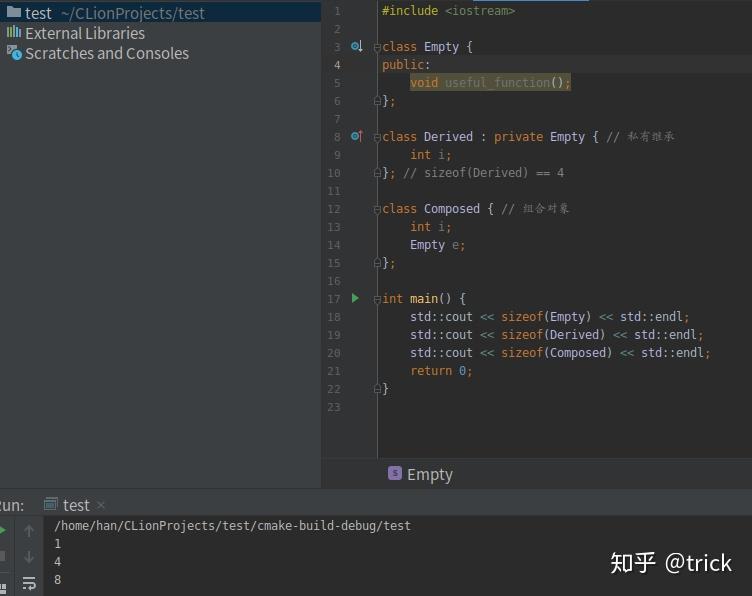Click on #include <iostream> line

448,11
